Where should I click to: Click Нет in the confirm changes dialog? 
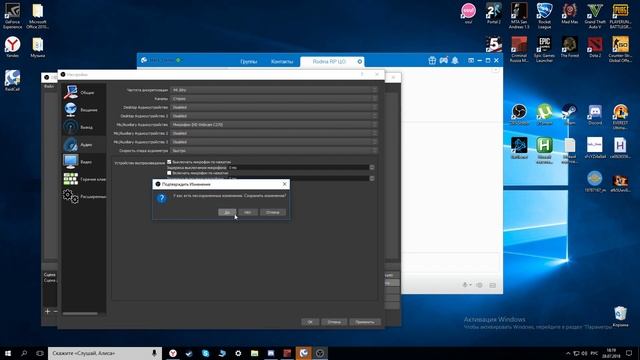coord(248,212)
